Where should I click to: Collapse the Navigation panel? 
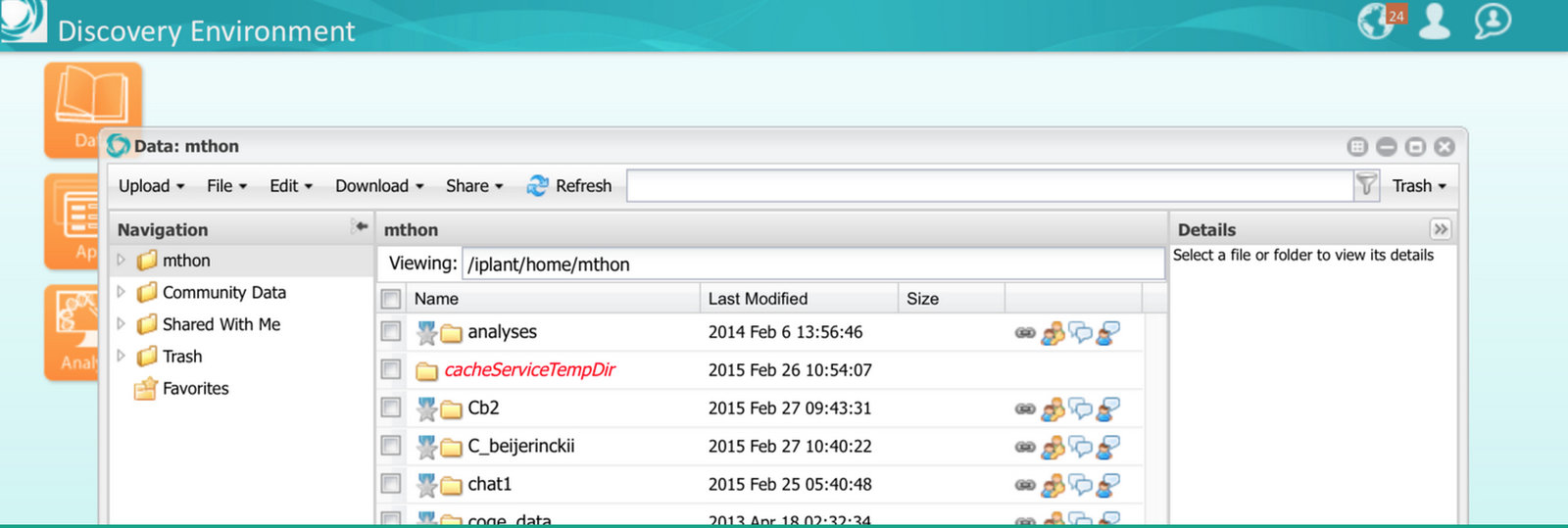360,227
